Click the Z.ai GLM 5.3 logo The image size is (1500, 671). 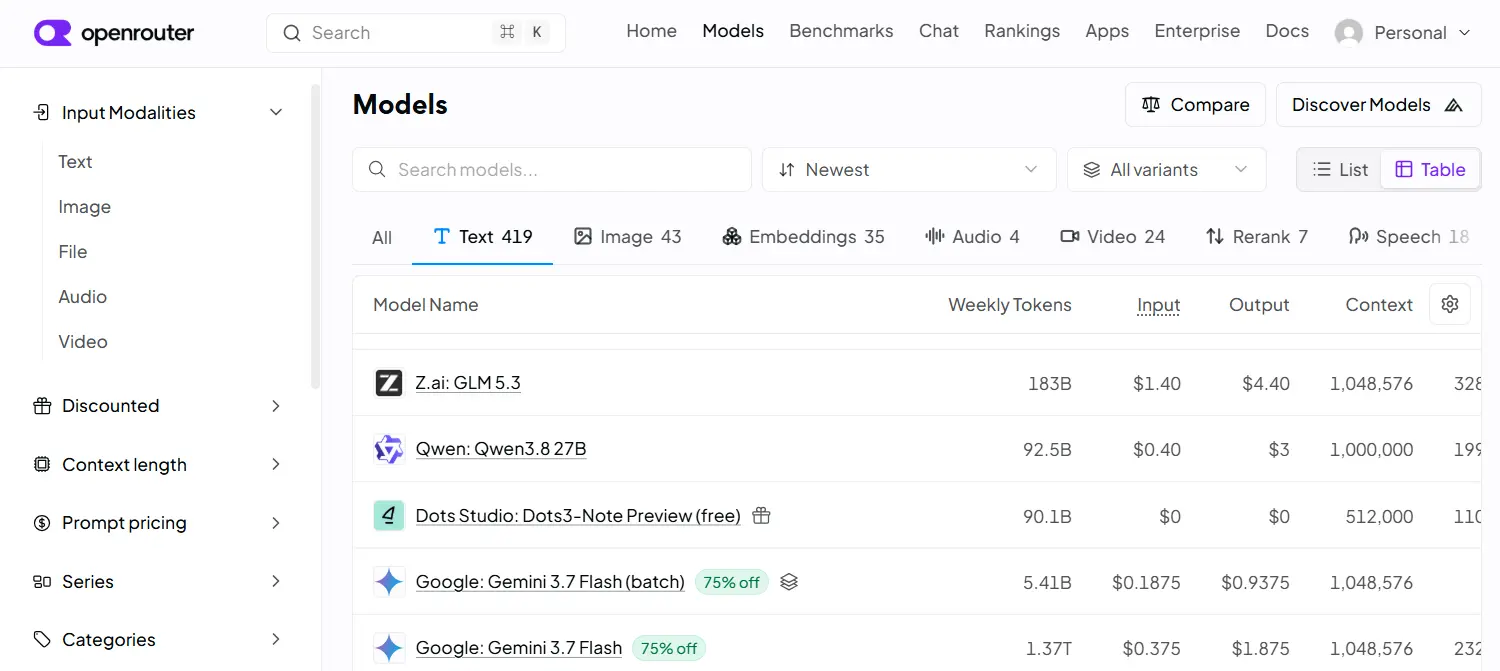[x=389, y=383]
